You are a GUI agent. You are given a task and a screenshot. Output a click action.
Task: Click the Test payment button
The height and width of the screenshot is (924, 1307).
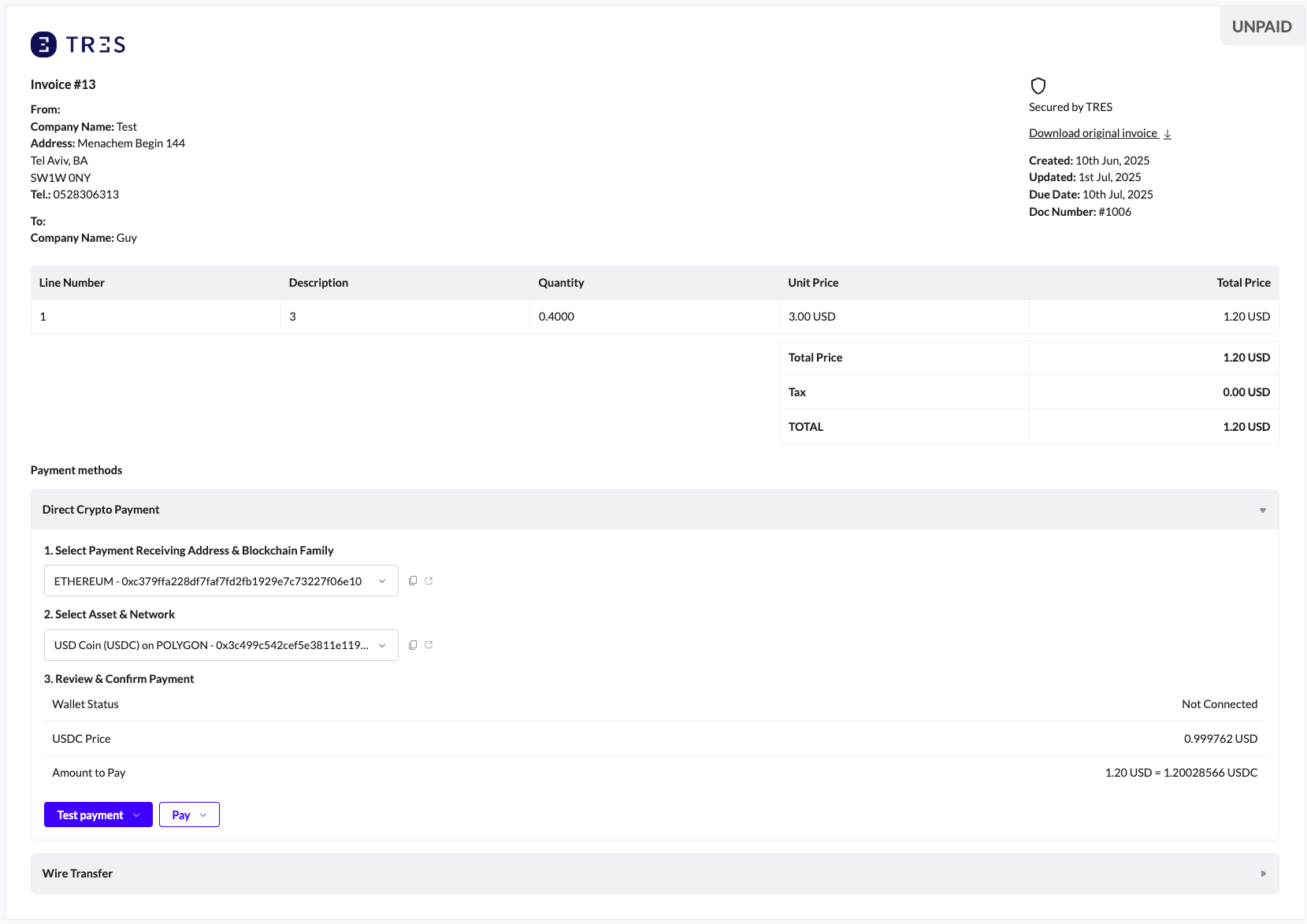click(x=98, y=815)
